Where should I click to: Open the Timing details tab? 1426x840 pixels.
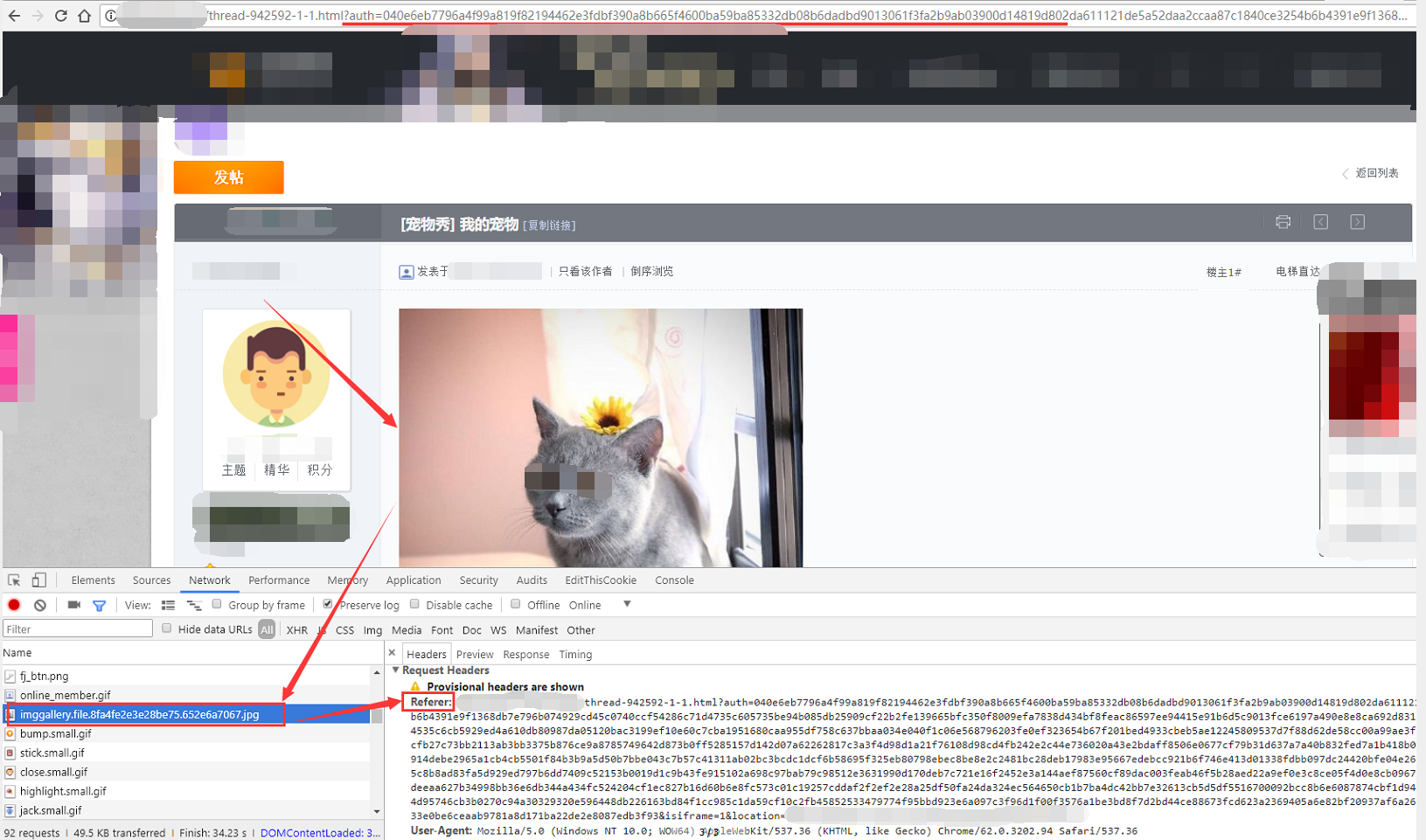click(x=575, y=654)
